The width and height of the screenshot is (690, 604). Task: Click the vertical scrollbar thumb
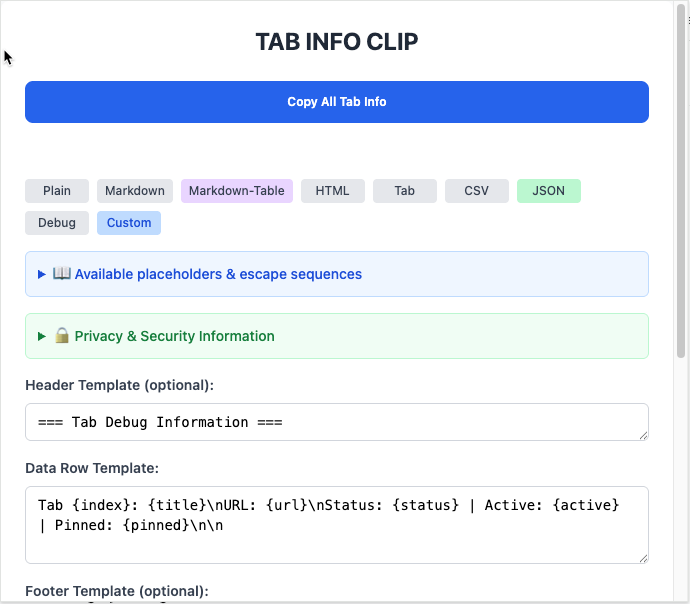(x=681, y=180)
